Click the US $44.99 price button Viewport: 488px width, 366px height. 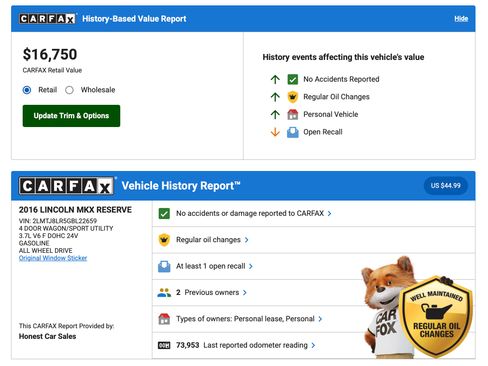(x=446, y=186)
